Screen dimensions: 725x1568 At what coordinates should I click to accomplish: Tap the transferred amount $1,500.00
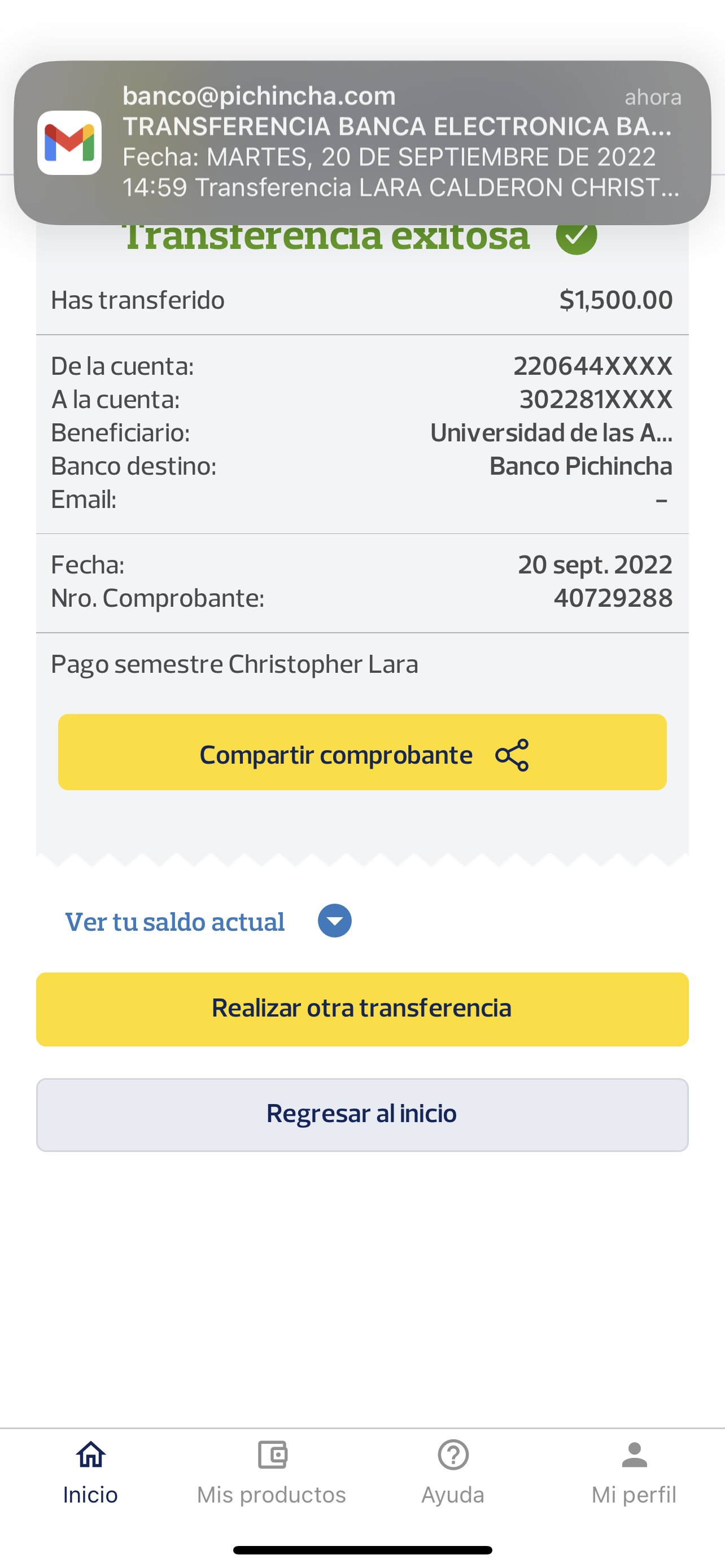[x=615, y=300]
